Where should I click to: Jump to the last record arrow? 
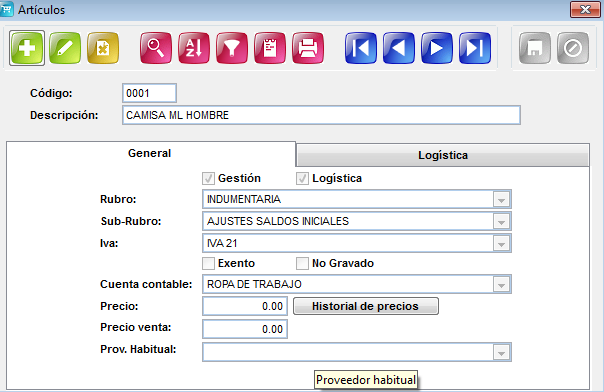click(x=475, y=48)
